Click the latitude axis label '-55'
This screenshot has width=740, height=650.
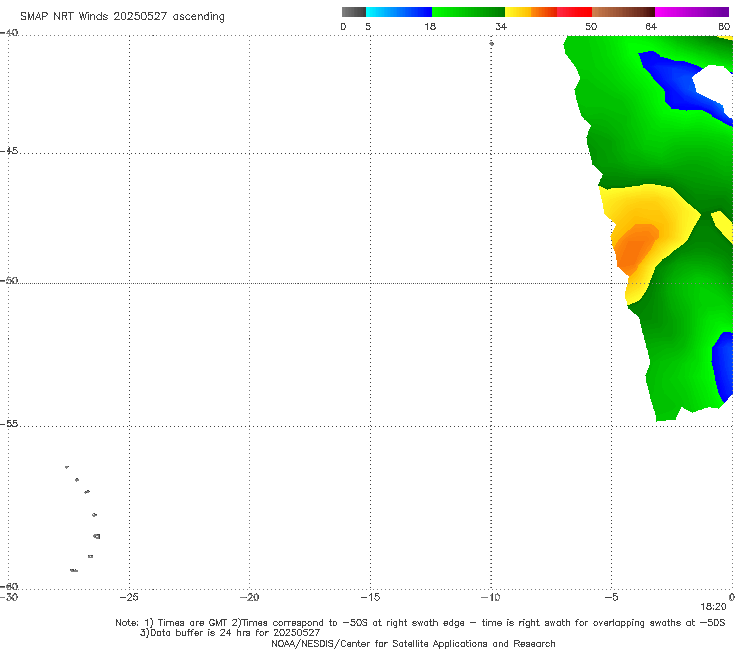click(x=9, y=423)
